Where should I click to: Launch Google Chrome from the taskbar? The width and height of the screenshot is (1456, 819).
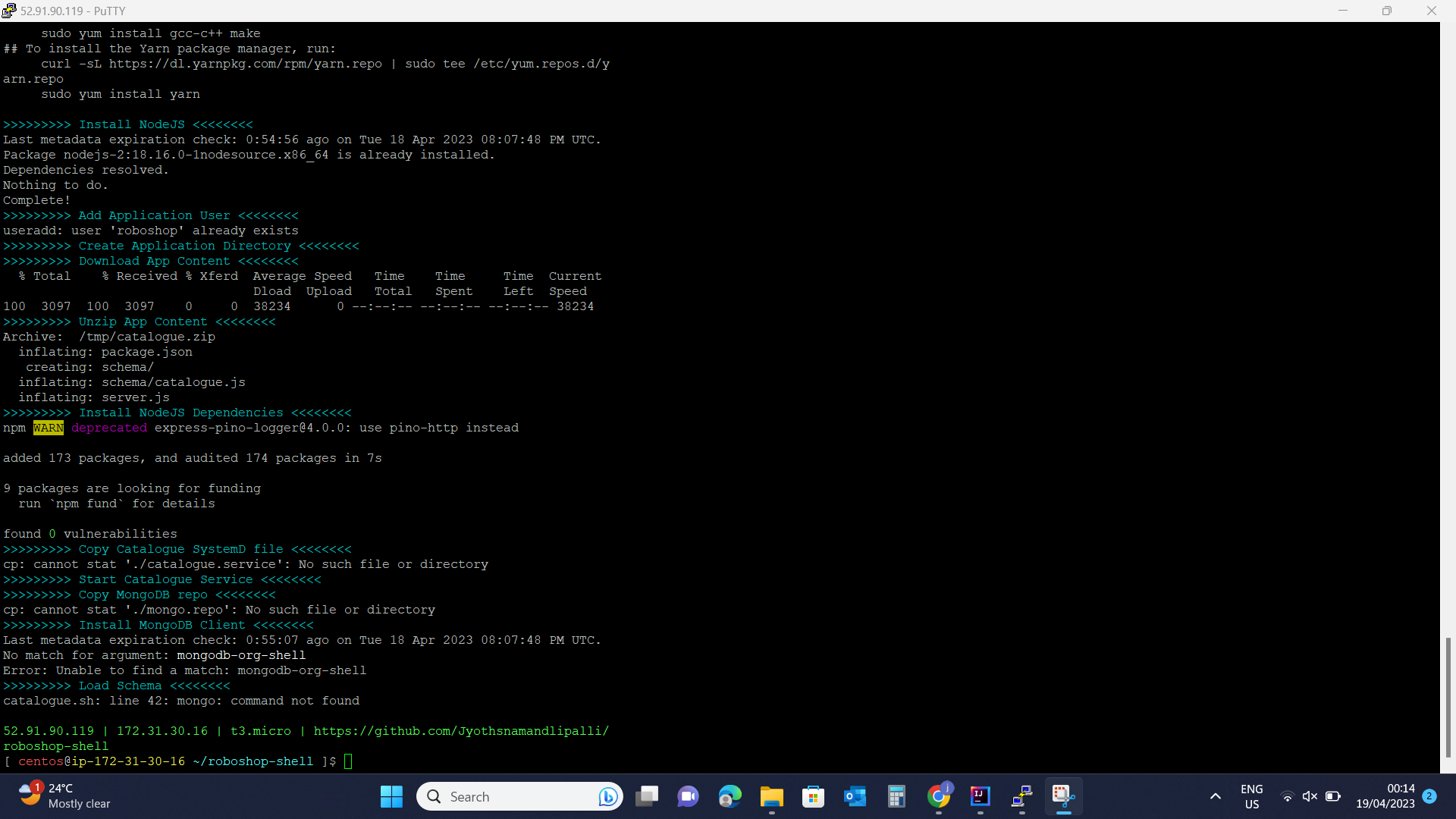point(939,797)
